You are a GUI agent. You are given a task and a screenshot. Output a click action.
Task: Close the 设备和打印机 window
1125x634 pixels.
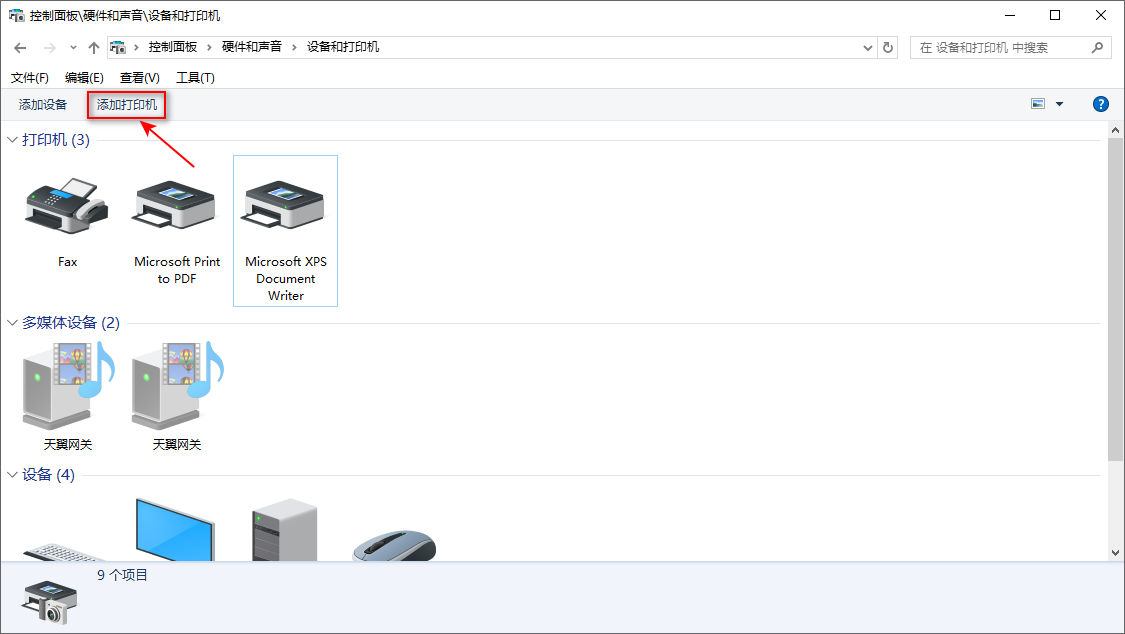pos(1101,15)
